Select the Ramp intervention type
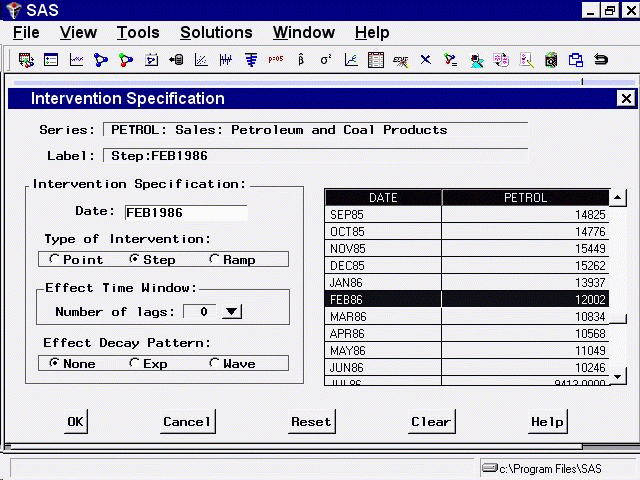640x480 pixels. [232, 259]
